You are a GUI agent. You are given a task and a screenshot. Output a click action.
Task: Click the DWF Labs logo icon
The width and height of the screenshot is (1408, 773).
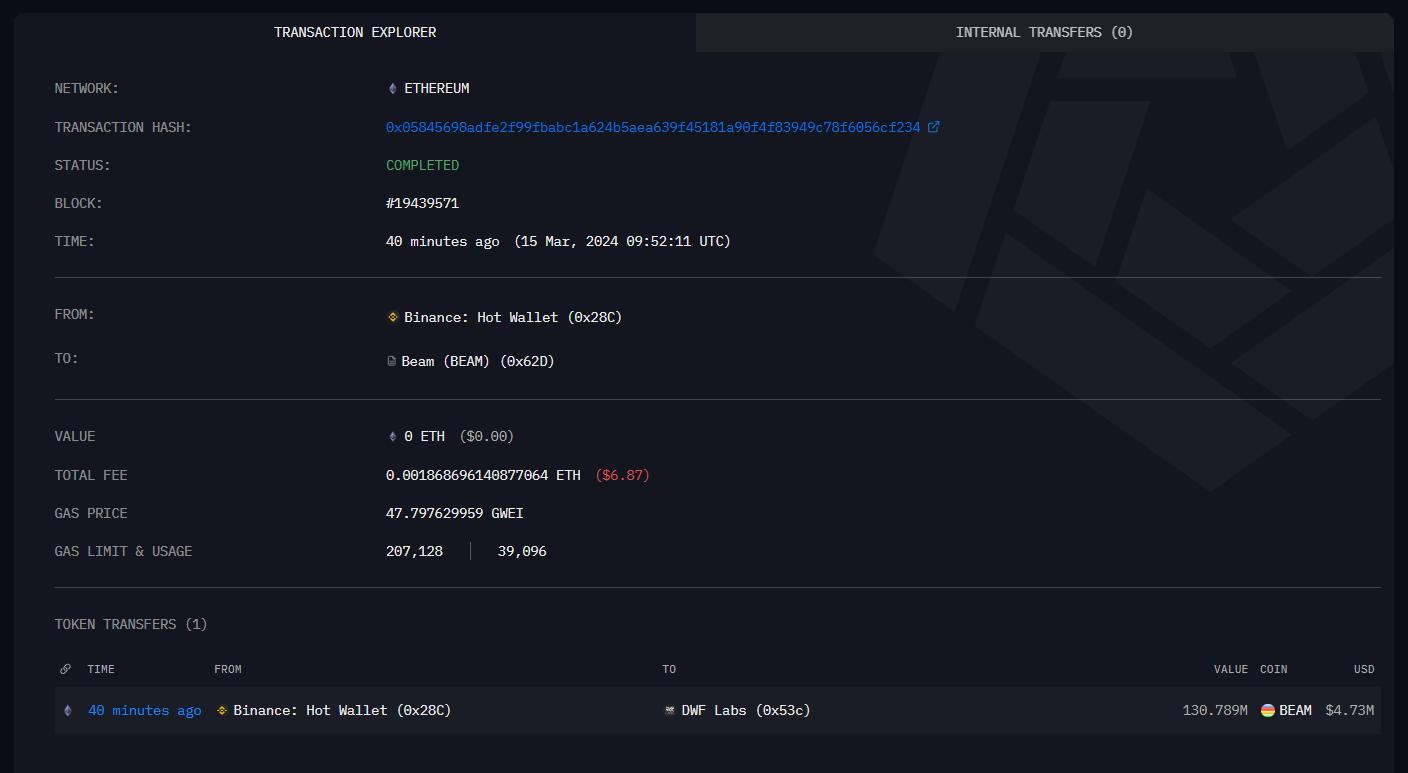[x=670, y=711]
